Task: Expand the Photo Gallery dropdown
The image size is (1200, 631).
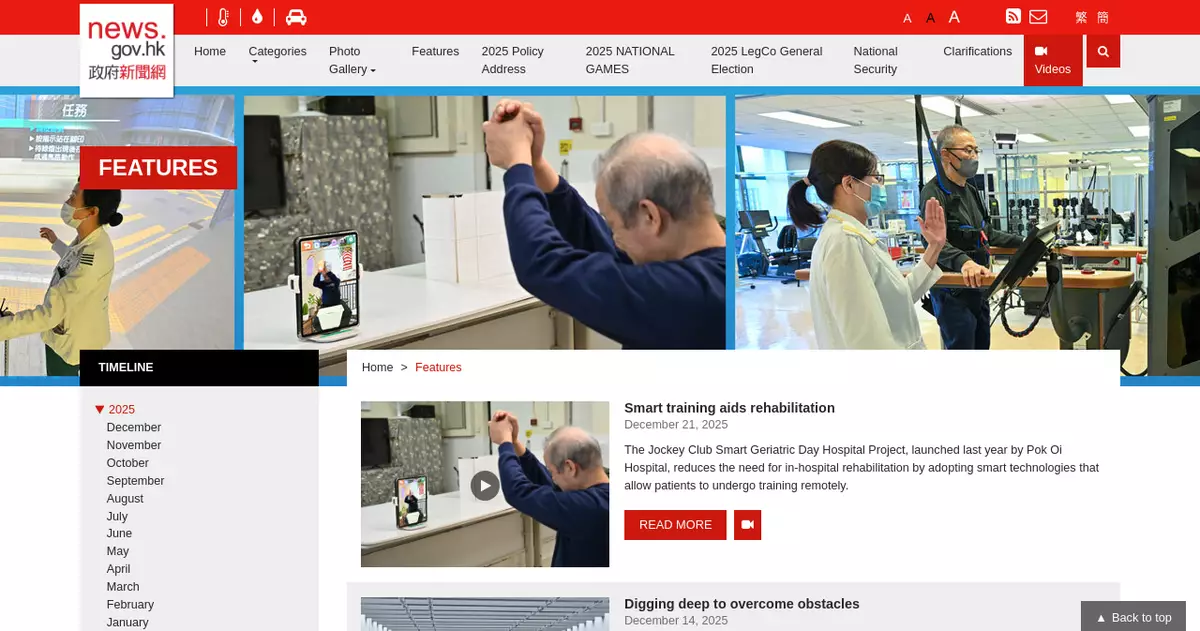Action: (x=351, y=60)
